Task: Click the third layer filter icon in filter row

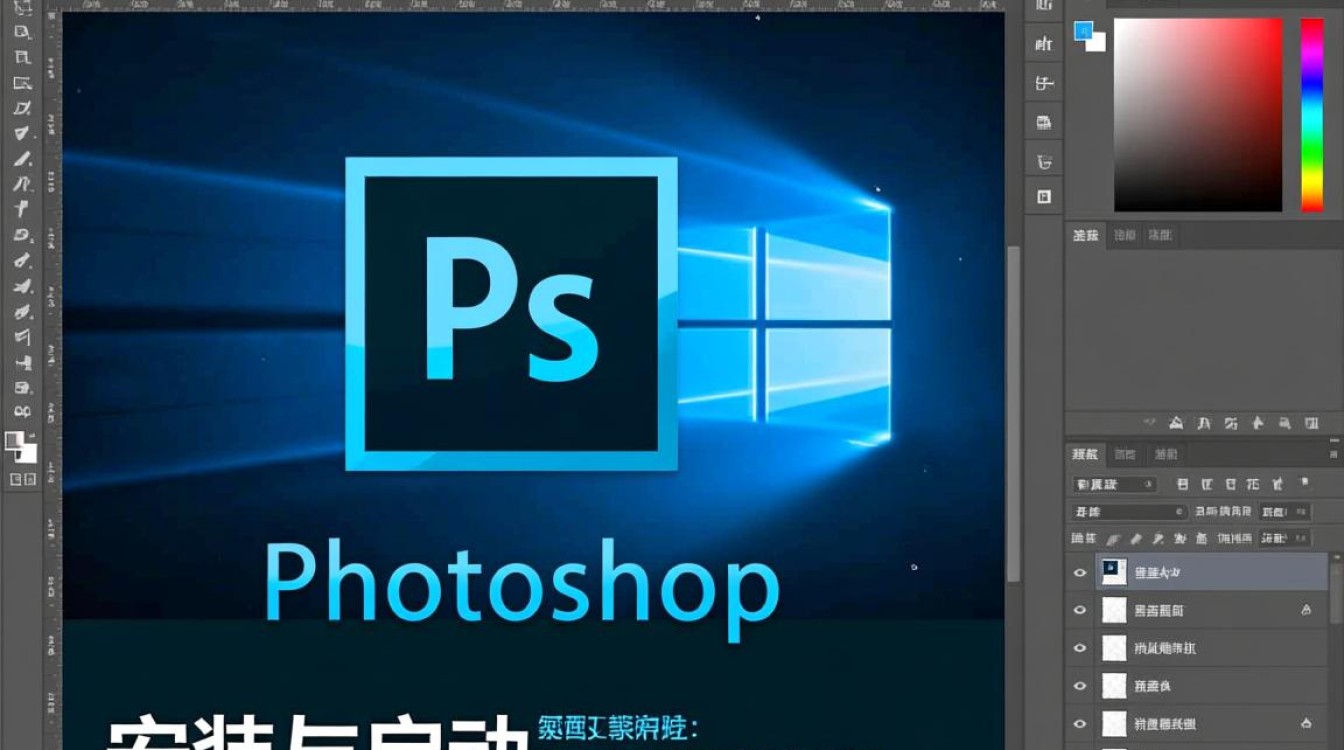Action: 1231,484
